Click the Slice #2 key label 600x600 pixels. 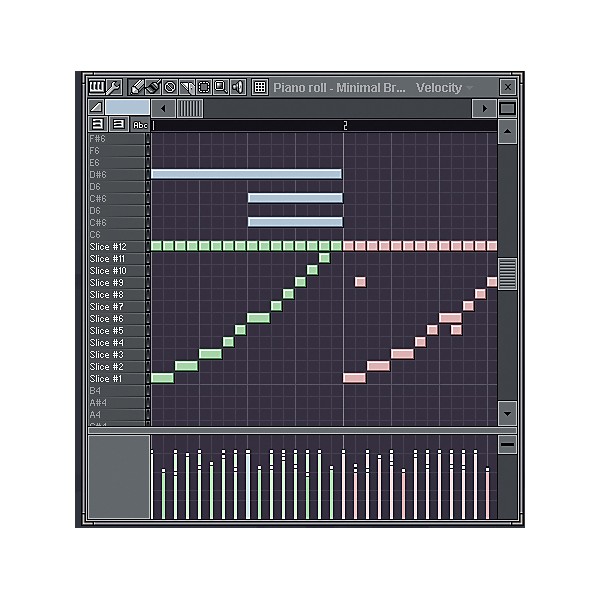tap(106, 367)
